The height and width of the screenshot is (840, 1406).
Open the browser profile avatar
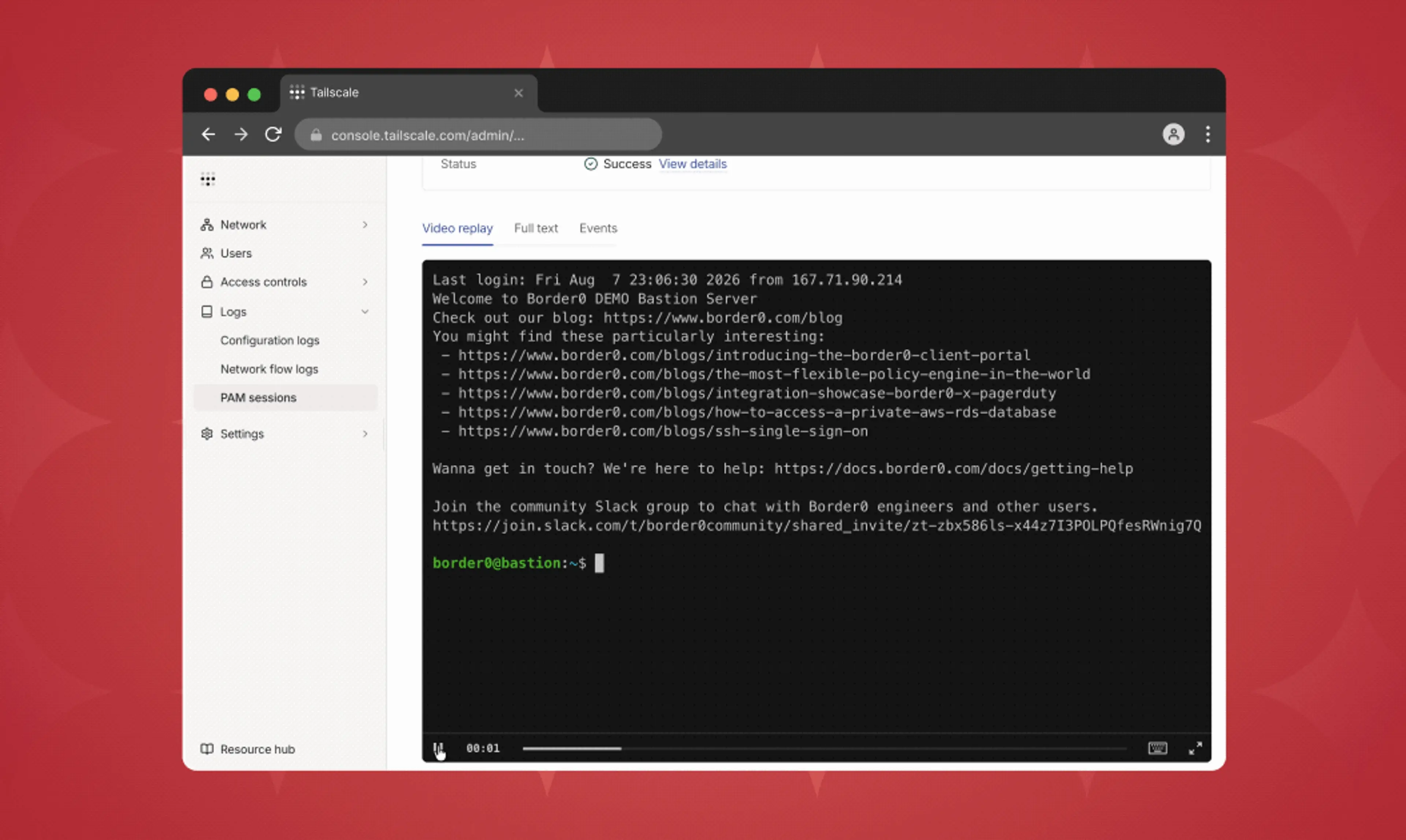[x=1173, y=134]
